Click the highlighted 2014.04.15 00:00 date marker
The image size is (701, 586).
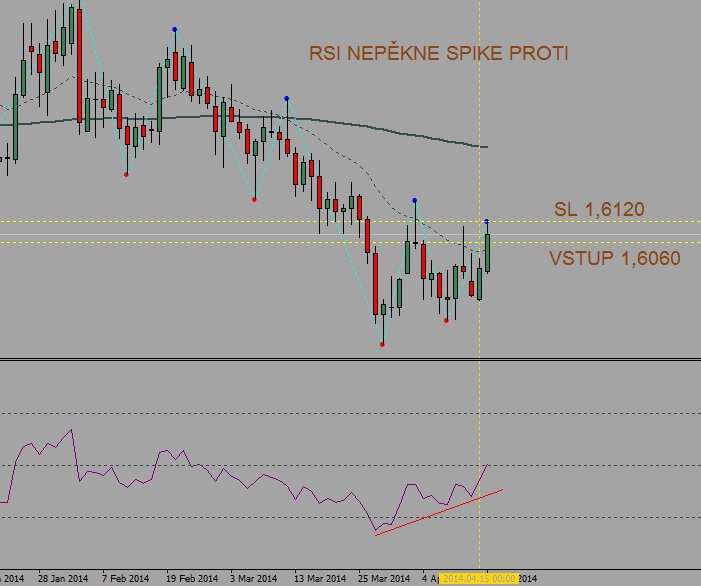coord(479,578)
